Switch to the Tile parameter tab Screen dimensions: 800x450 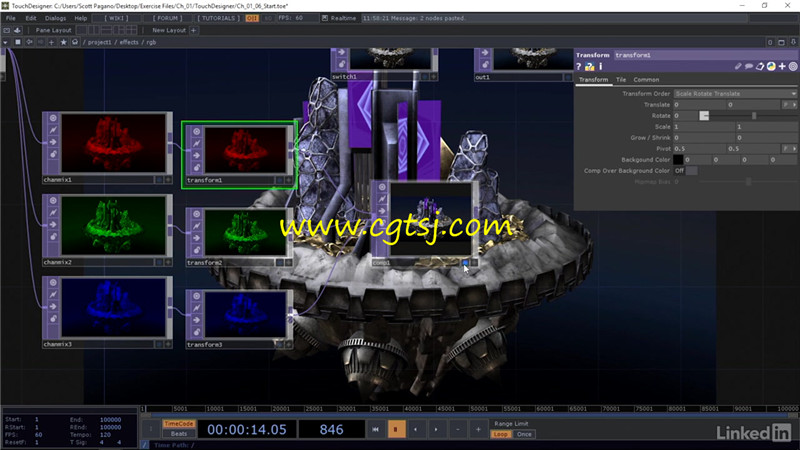(x=621, y=80)
